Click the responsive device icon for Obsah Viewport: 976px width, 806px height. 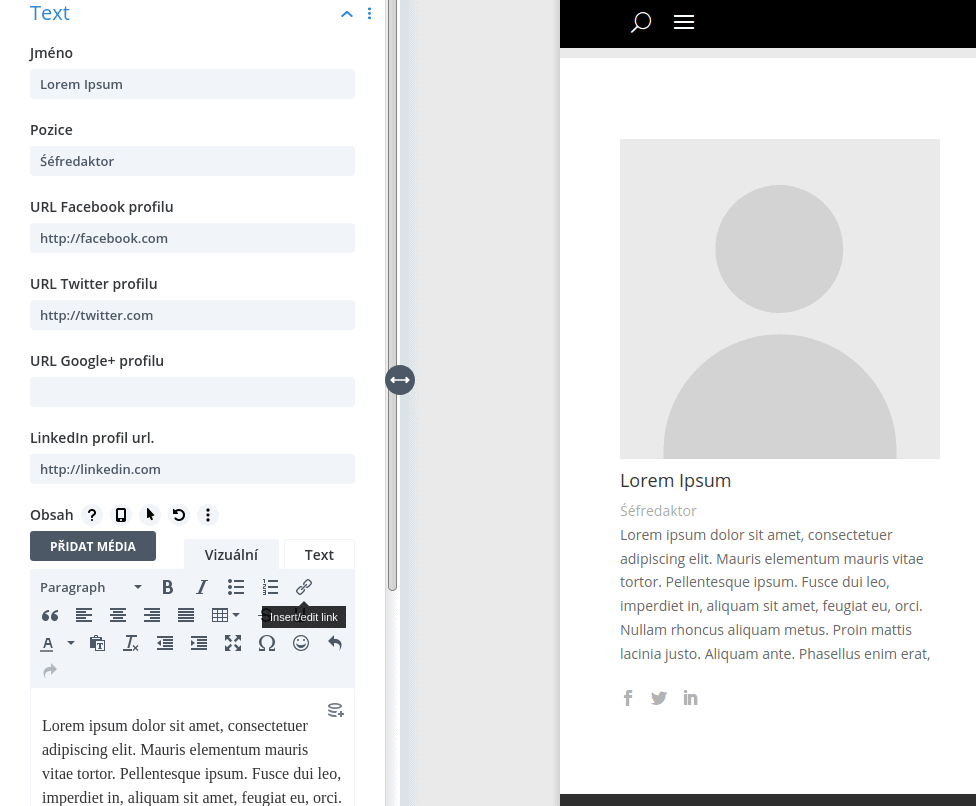pyautogui.click(x=121, y=515)
